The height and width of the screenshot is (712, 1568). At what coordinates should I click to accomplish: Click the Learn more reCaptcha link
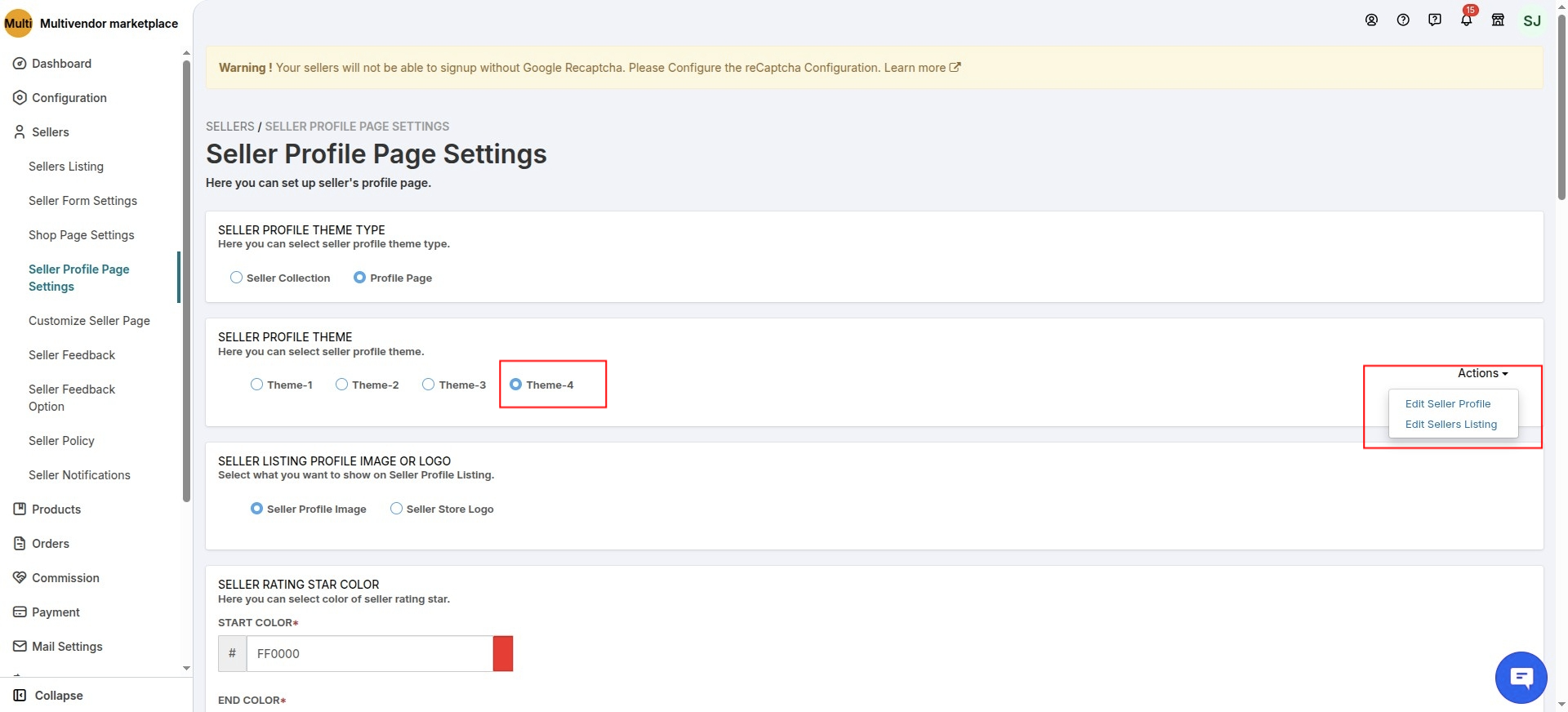click(921, 68)
